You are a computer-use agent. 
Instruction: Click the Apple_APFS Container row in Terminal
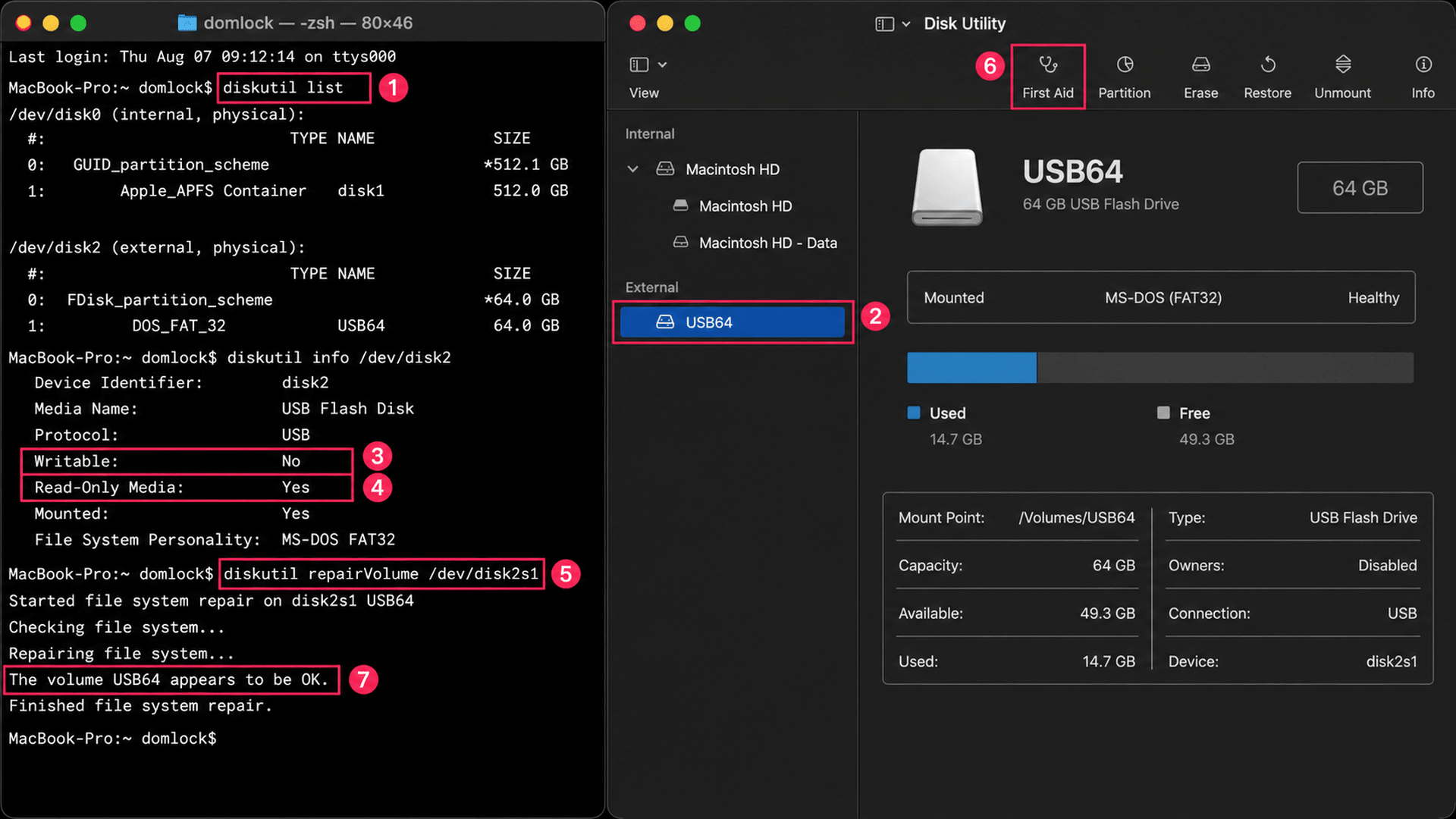pos(298,190)
